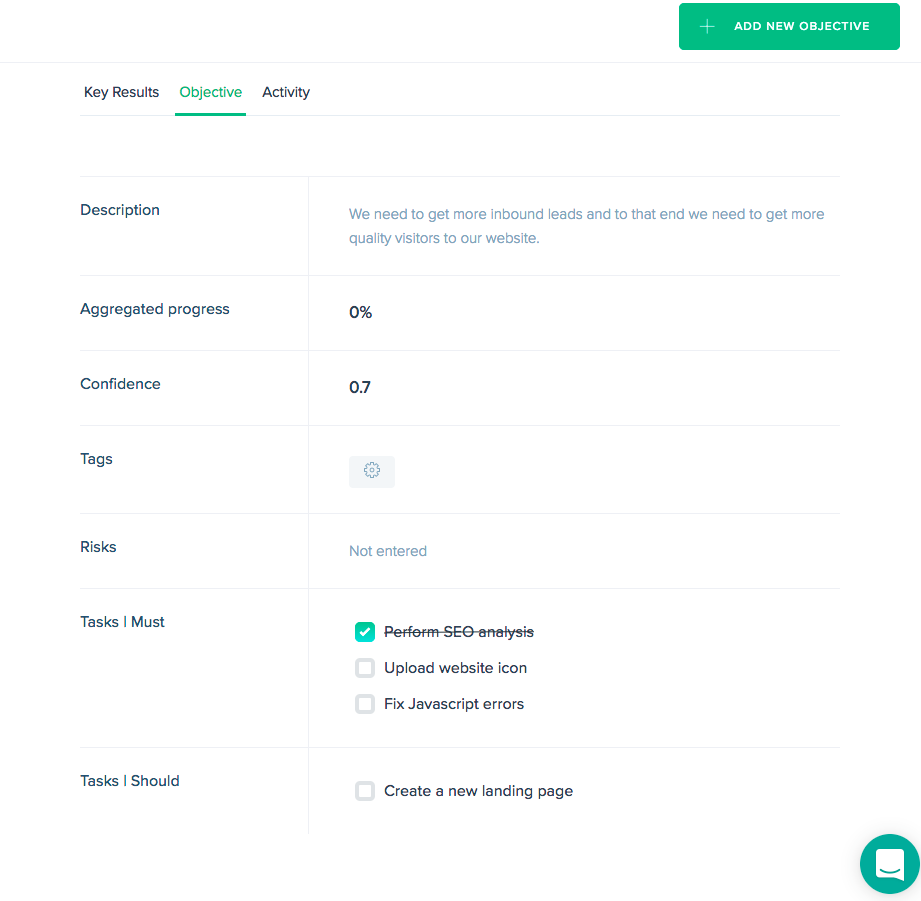Check the Upload website icon task
Screen dimensions: 921x901
[x=365, y=668]
